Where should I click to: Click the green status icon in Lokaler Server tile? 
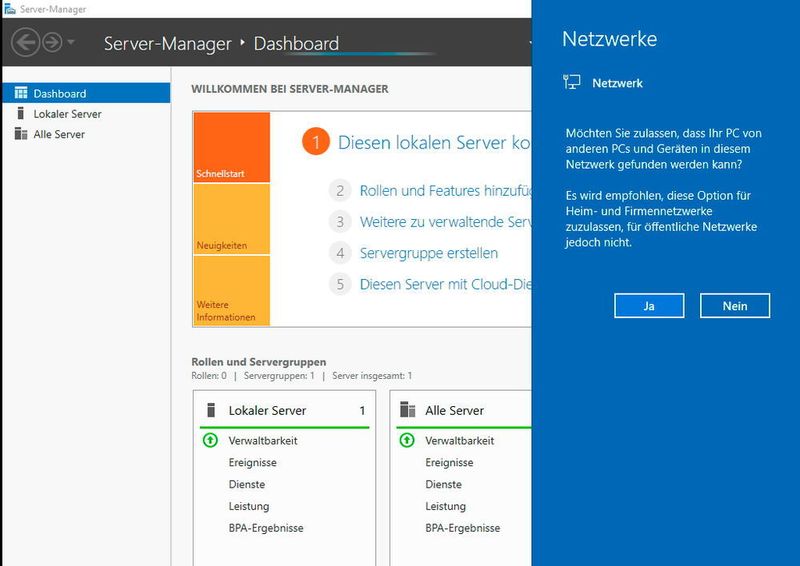210,440
